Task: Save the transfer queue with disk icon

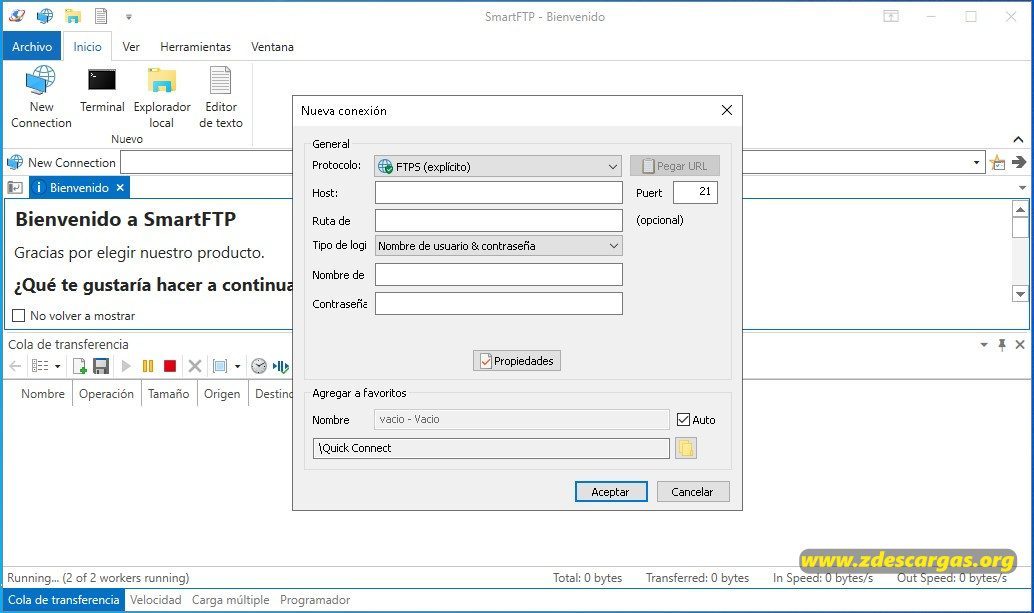Action: coord(101,366)
